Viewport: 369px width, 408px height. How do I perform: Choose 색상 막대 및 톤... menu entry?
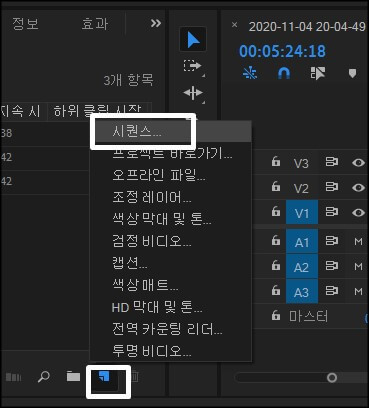pyautogui.click(x=171, y=219)
